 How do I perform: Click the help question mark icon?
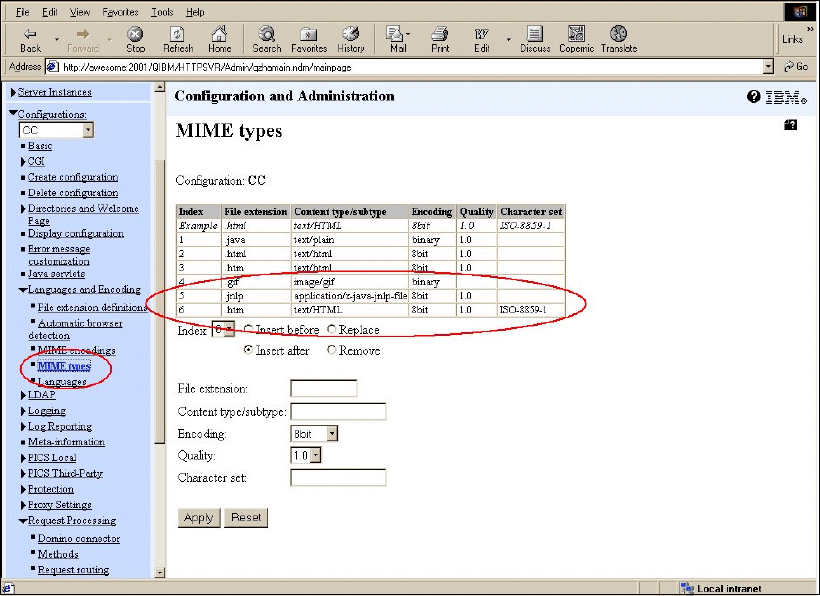pyautogui.click(x=753, y=97)
